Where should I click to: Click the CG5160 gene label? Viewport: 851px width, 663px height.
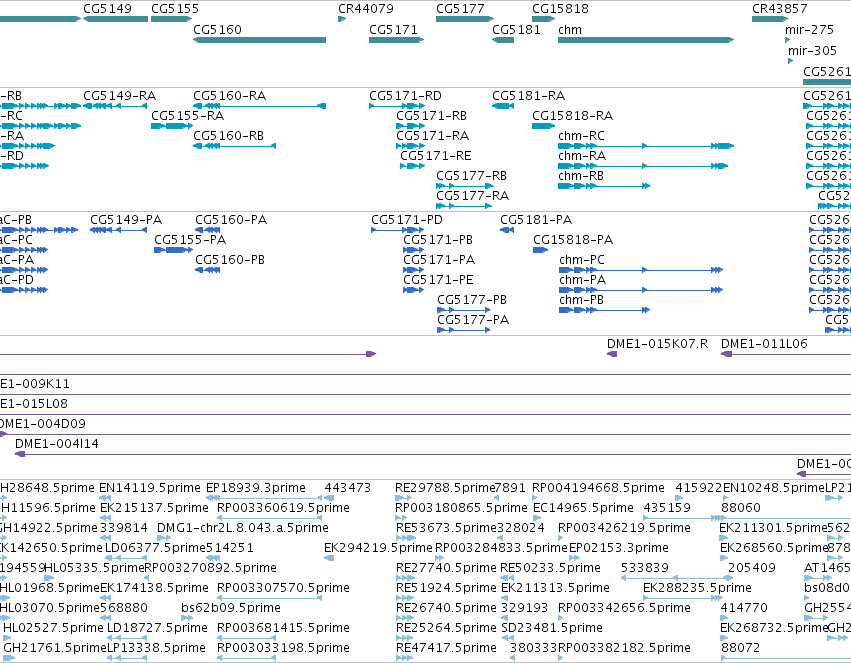pyautogui.click(x=217, y=29)
